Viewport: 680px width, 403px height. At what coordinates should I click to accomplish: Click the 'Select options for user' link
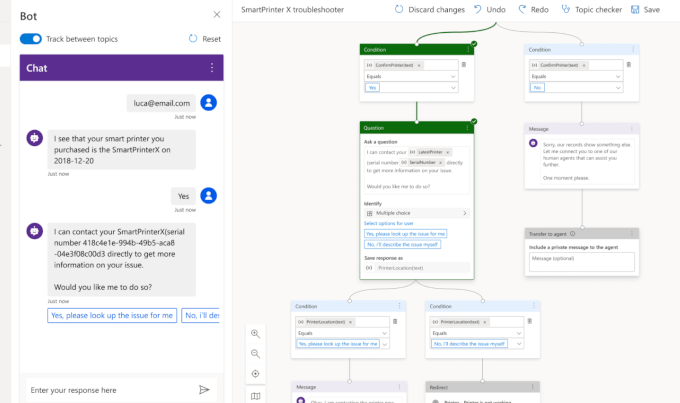tap(389, 223)
